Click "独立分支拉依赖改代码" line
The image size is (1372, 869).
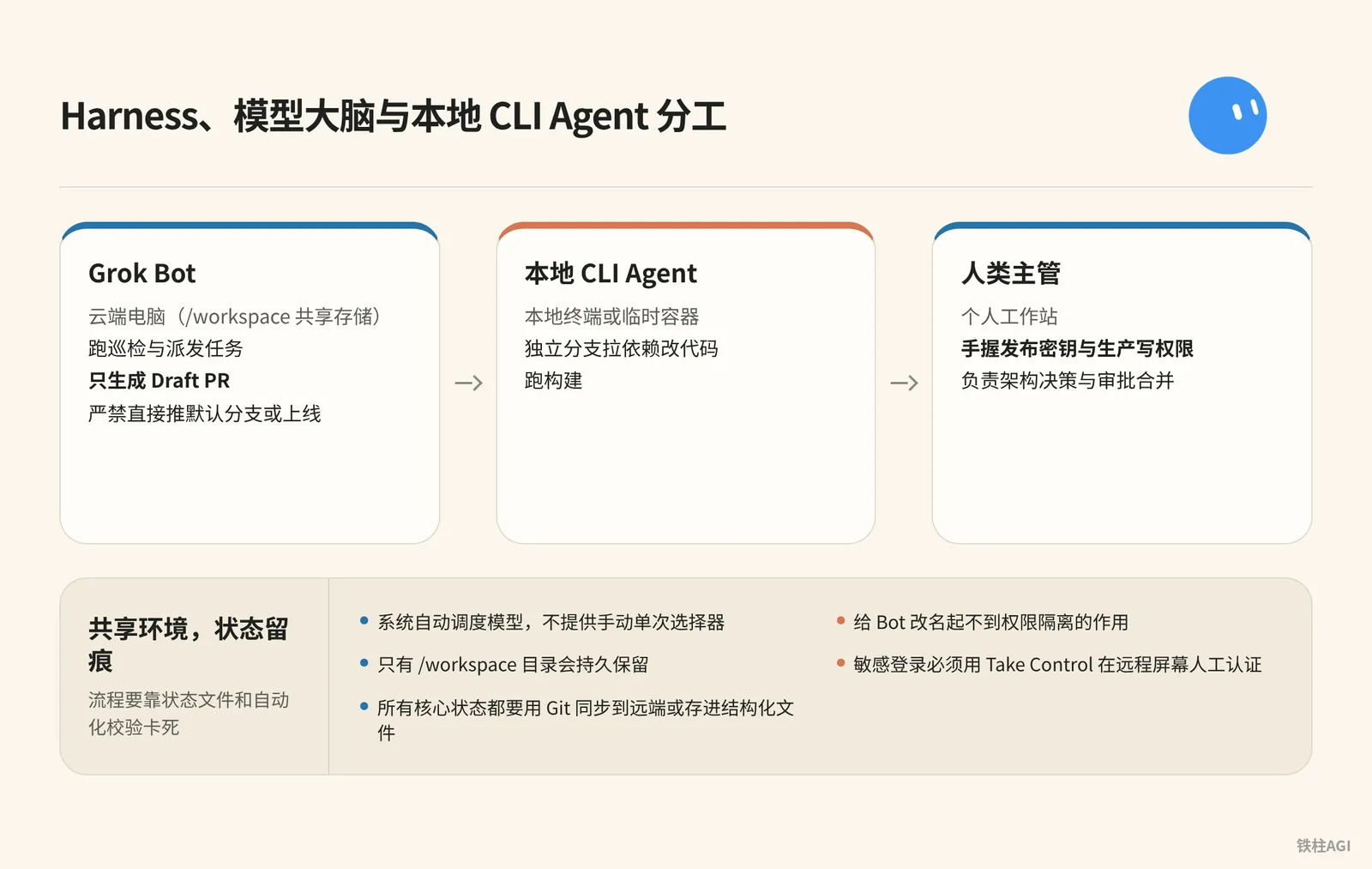[621, 348]
